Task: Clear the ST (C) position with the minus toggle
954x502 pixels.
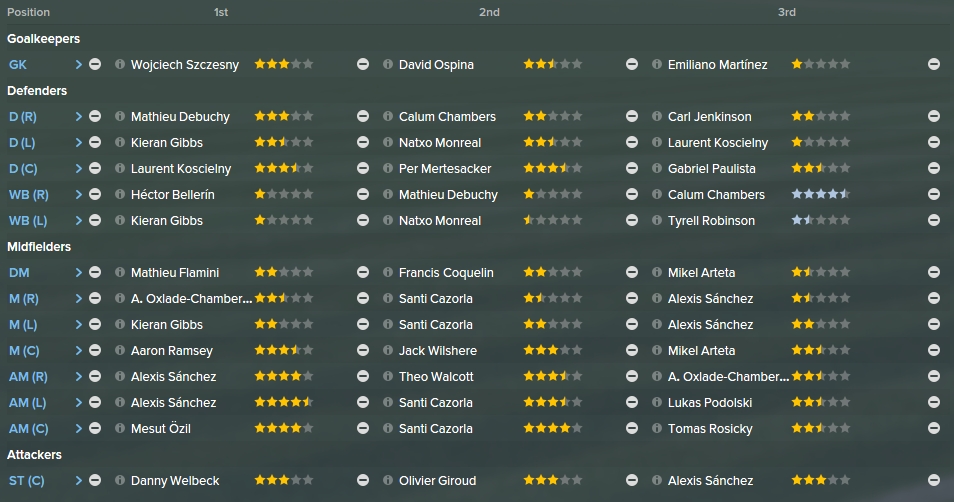Action: [x=95, y=481]
